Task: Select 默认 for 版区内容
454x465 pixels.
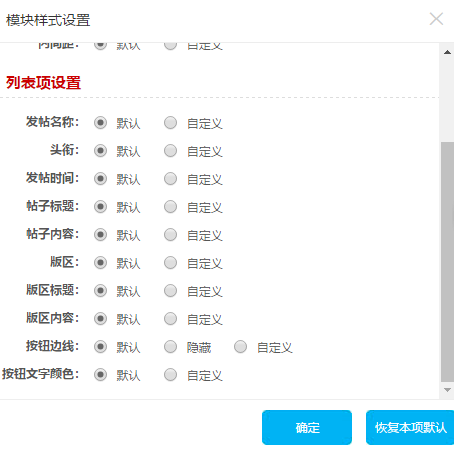Action: click(x=100, y=319)
